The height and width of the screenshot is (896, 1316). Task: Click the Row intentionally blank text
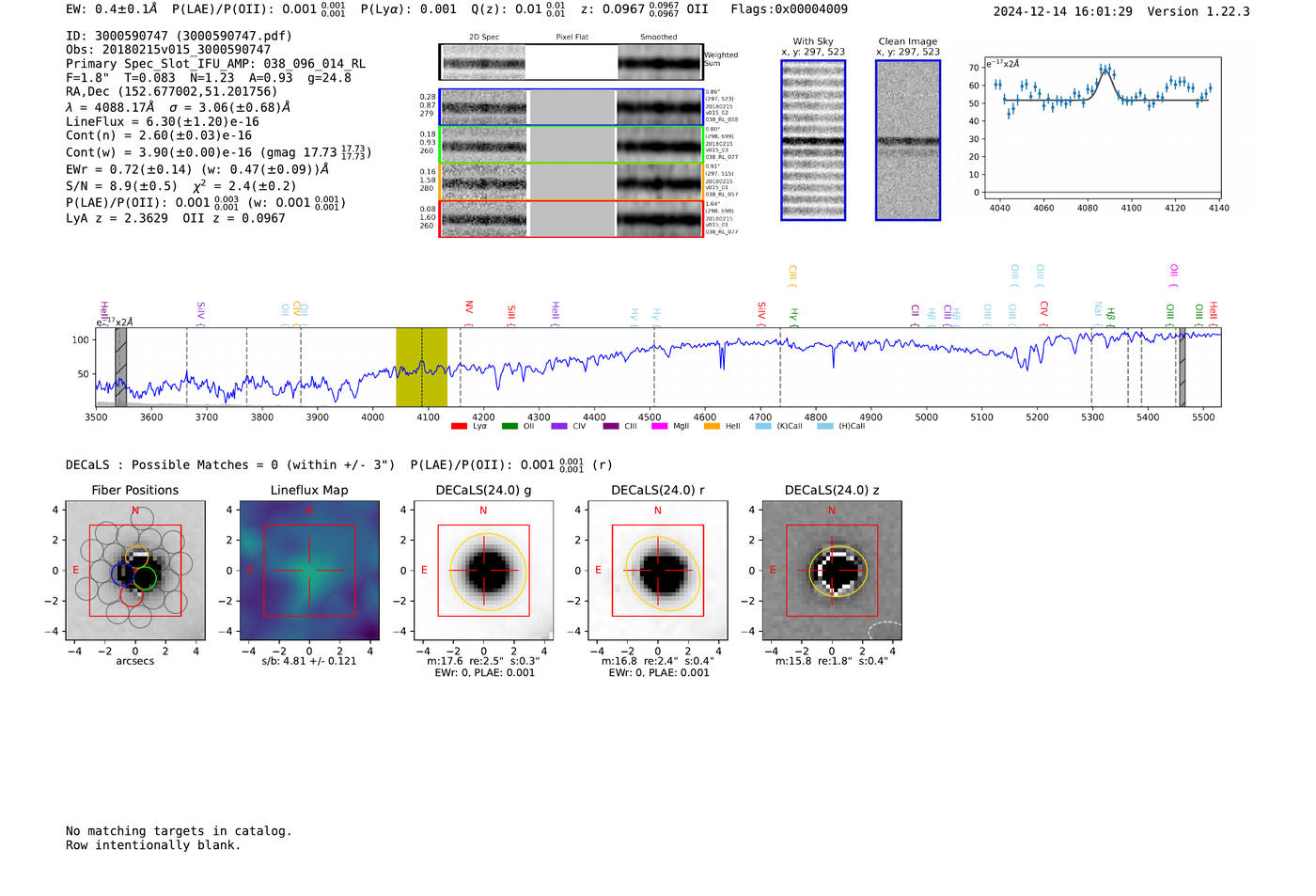tap(153, 845)
